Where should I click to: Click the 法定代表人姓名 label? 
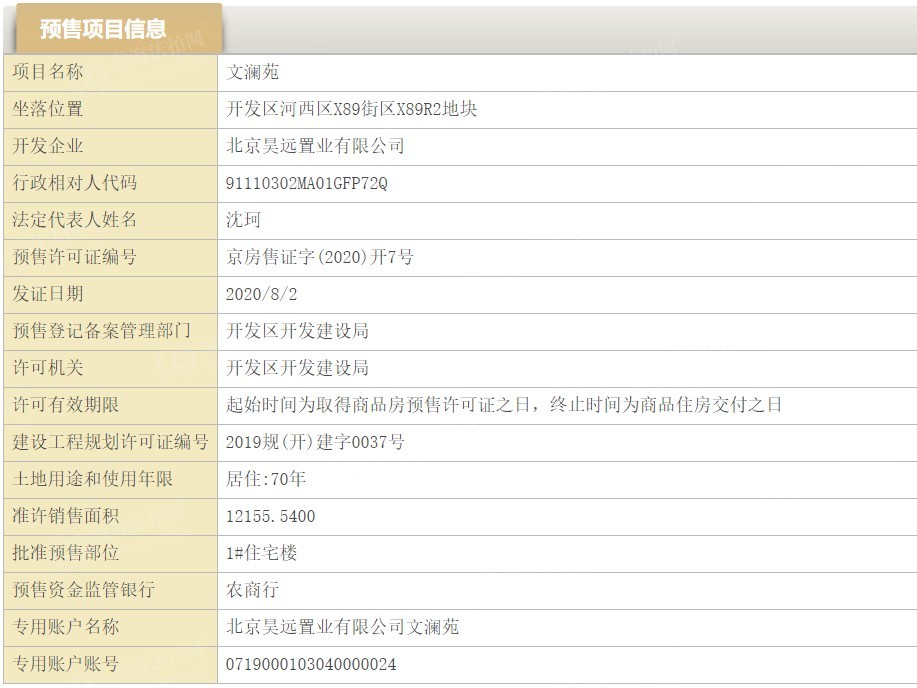(75, 220)
